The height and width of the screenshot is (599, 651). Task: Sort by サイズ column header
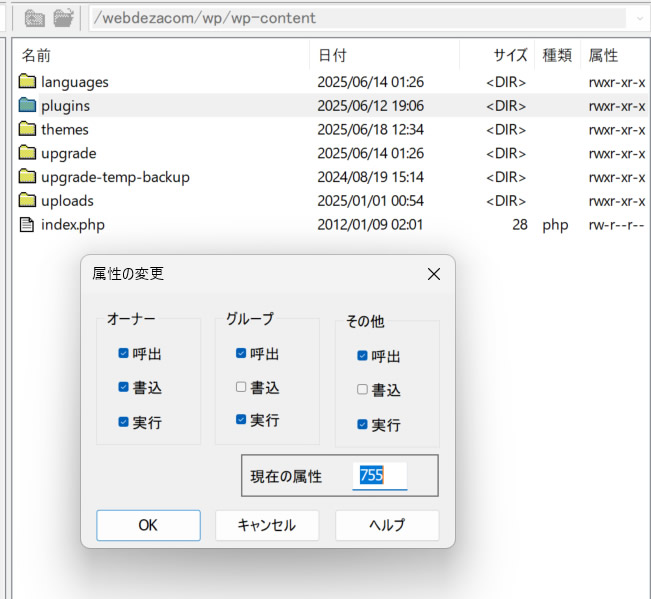[510, 55]
